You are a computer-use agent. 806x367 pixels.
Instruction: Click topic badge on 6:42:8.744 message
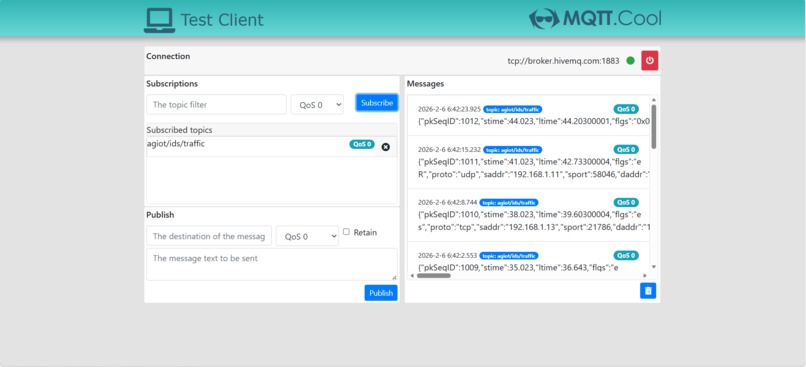click(x=509, y=203)
